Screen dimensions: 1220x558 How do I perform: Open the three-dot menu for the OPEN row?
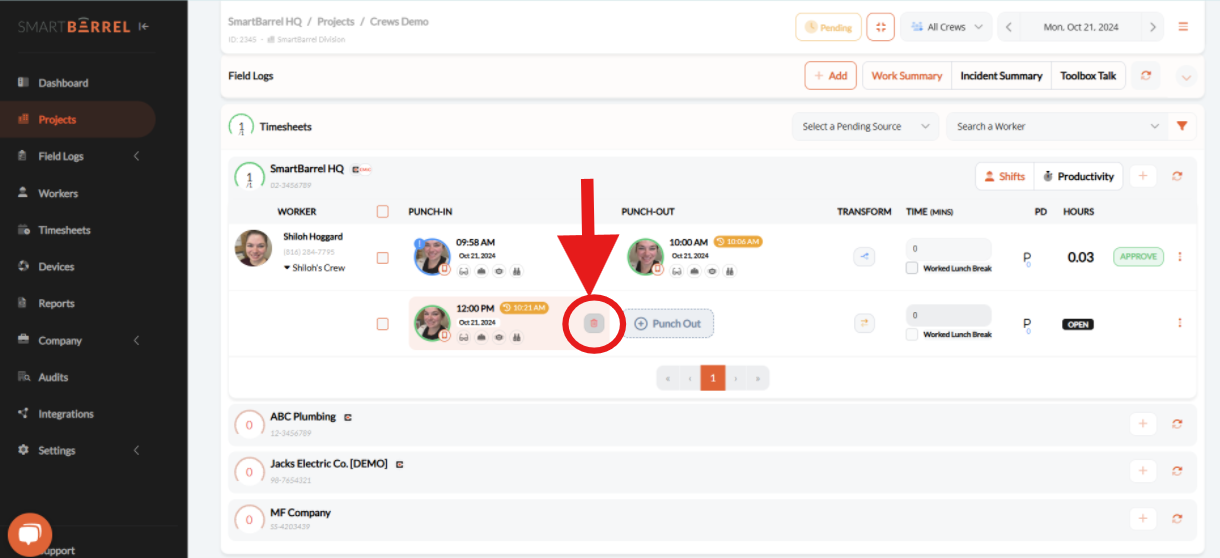(1180, 323)
